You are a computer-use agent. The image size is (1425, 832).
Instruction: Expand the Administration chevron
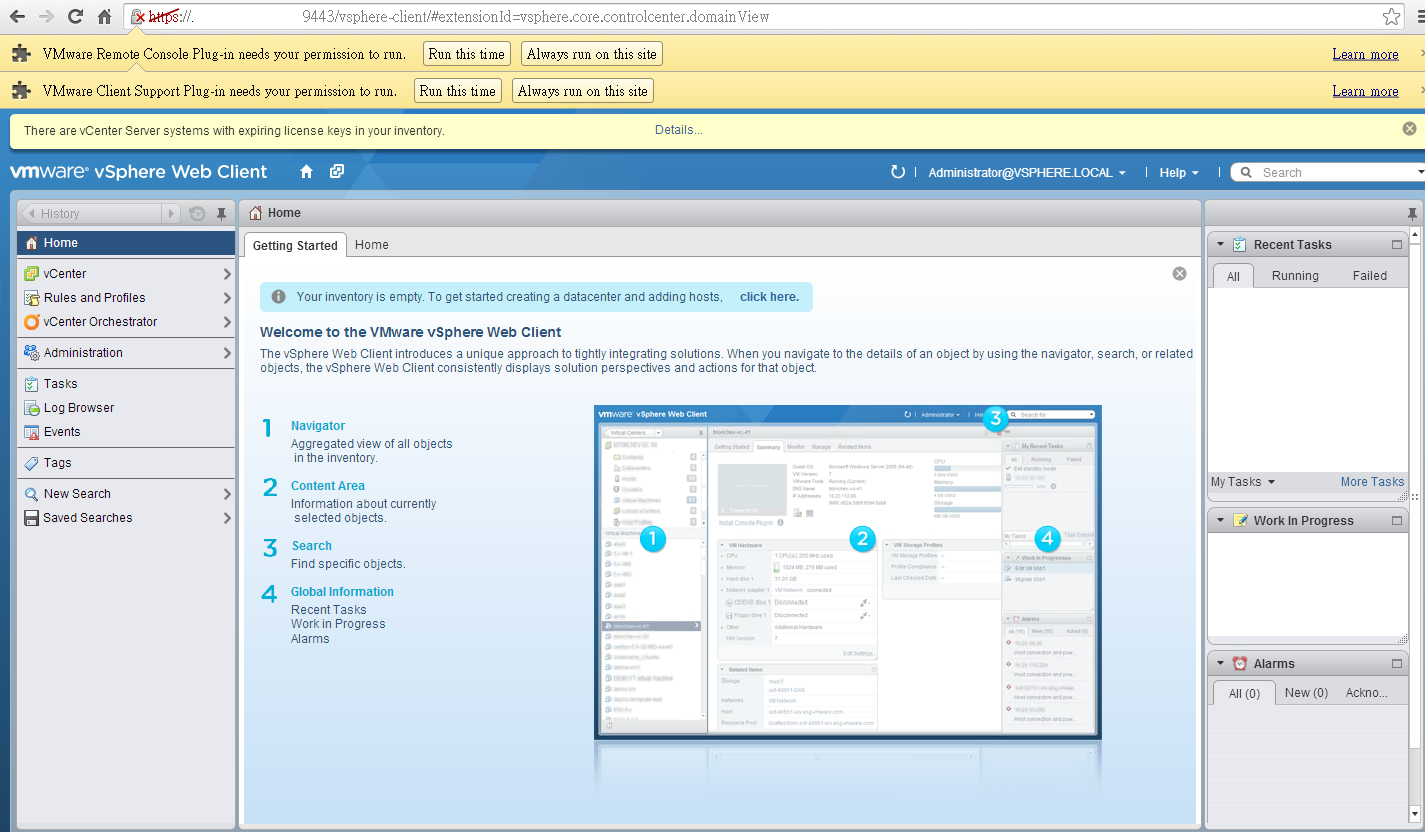point(227,352)
